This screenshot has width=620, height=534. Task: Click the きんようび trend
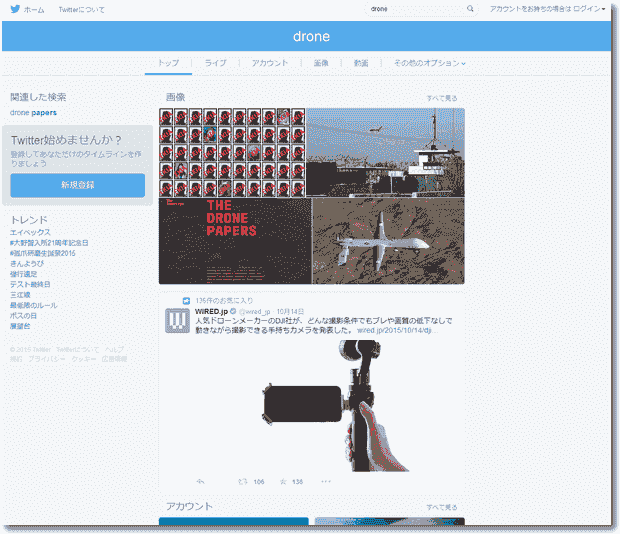click(26, 263)
